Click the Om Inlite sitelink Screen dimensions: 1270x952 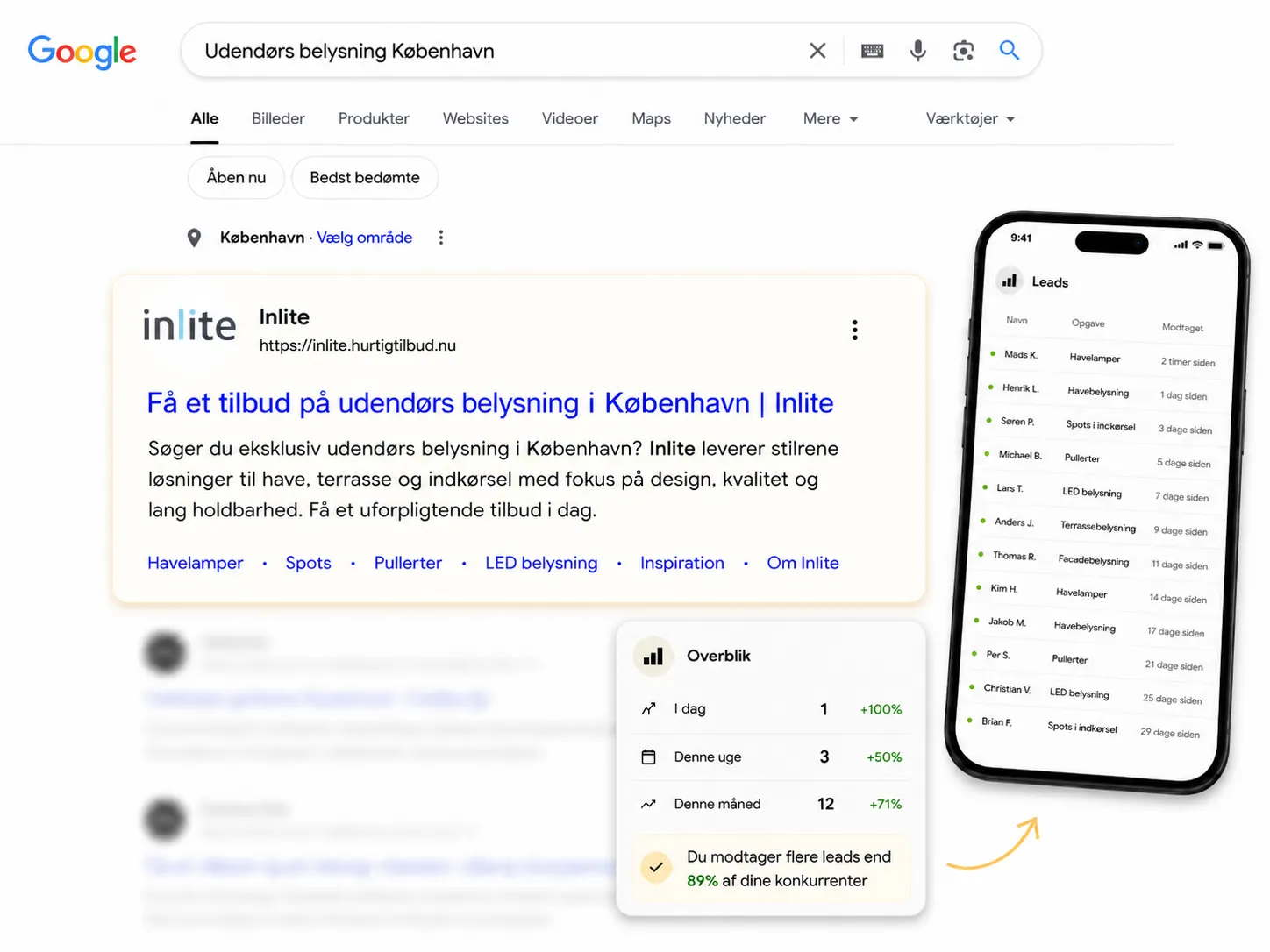tap(803, 563)
